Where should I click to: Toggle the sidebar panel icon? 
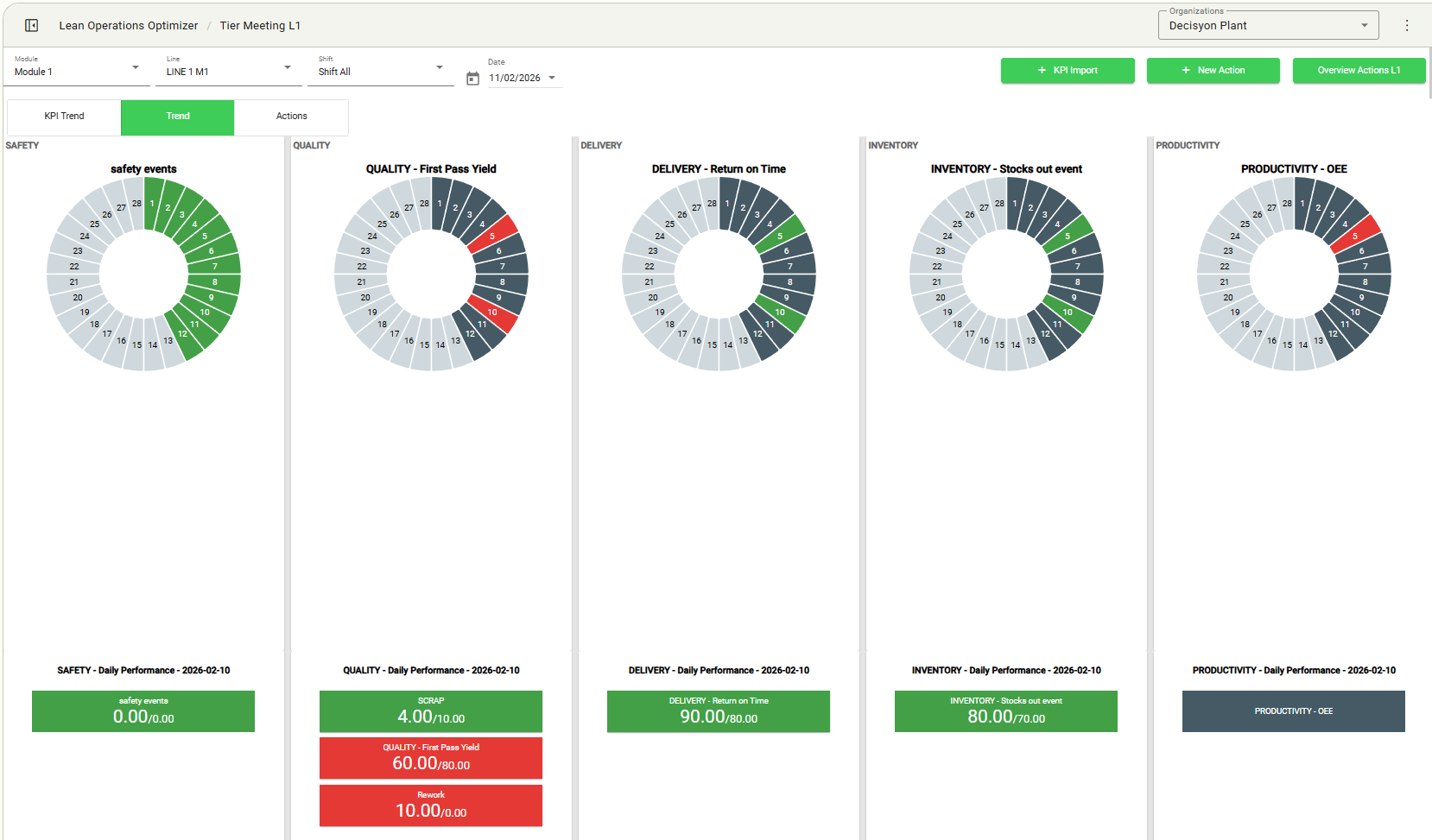tap(31, 25)
